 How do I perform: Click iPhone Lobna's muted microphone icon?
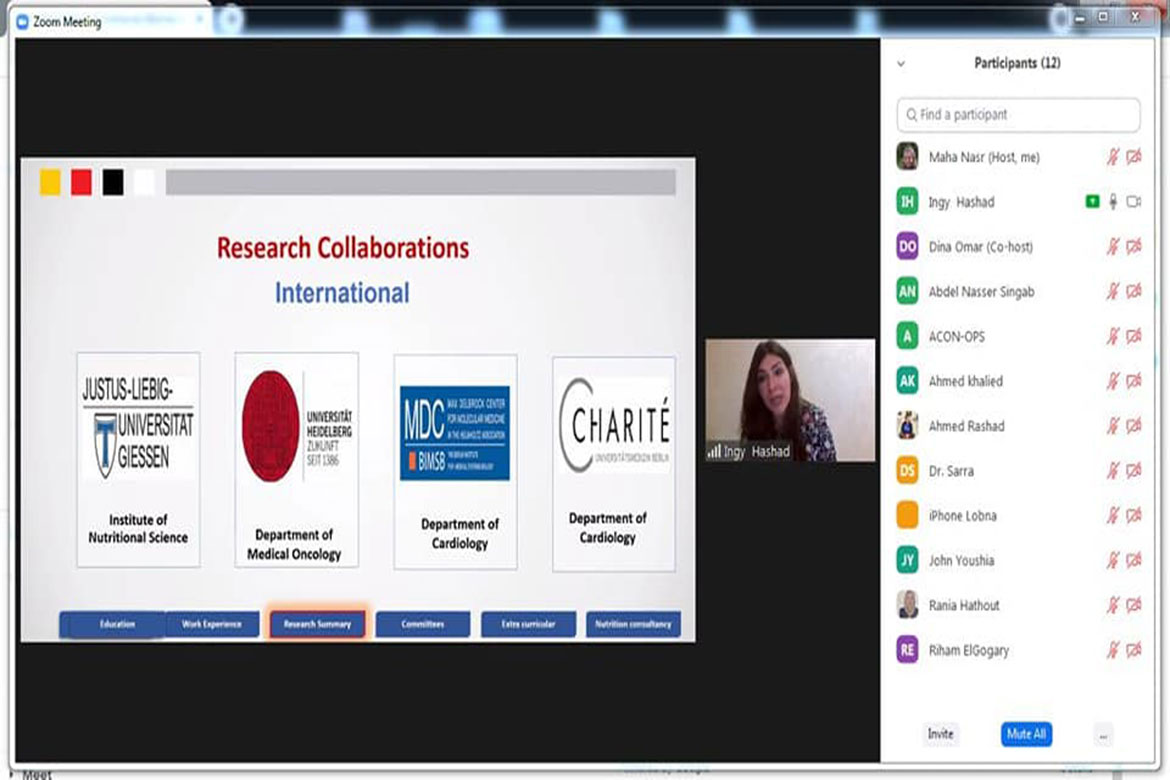1113,515
